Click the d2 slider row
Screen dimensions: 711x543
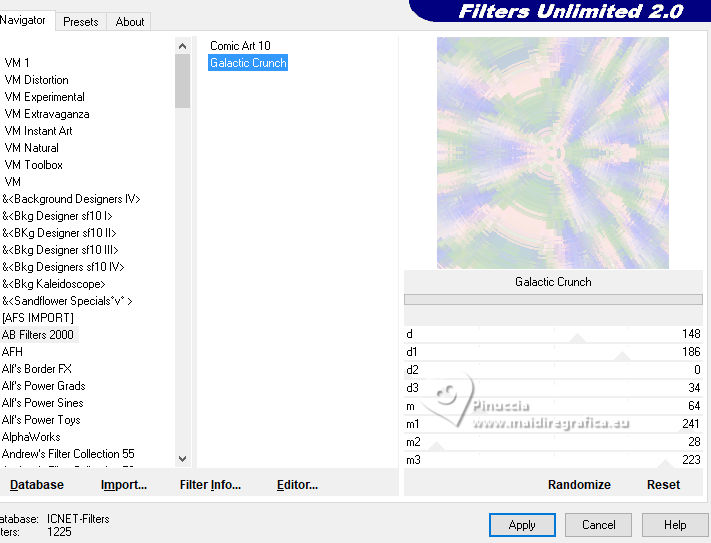[x=553, y=370]
